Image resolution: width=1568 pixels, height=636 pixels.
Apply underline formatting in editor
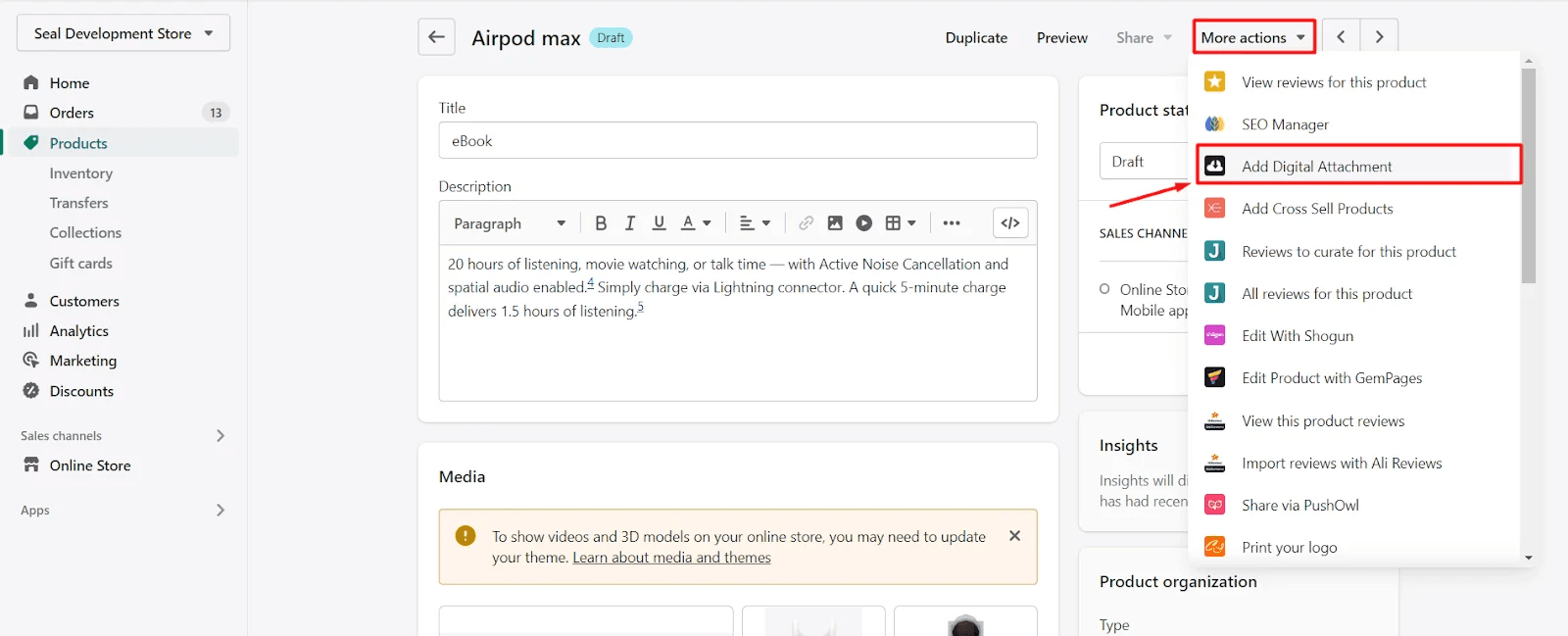[660, 223]
